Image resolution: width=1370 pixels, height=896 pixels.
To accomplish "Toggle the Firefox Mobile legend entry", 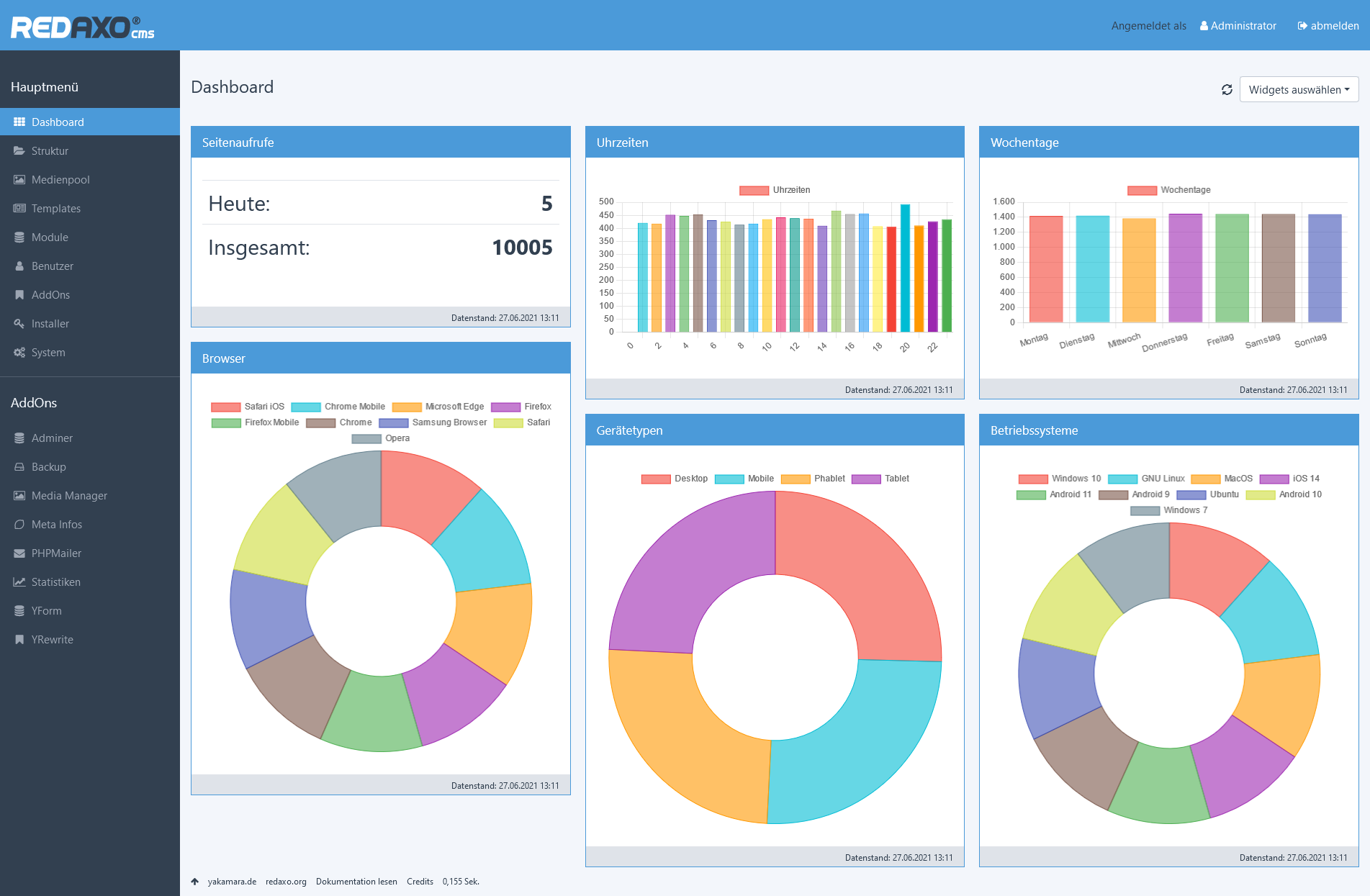I will 255,422.
